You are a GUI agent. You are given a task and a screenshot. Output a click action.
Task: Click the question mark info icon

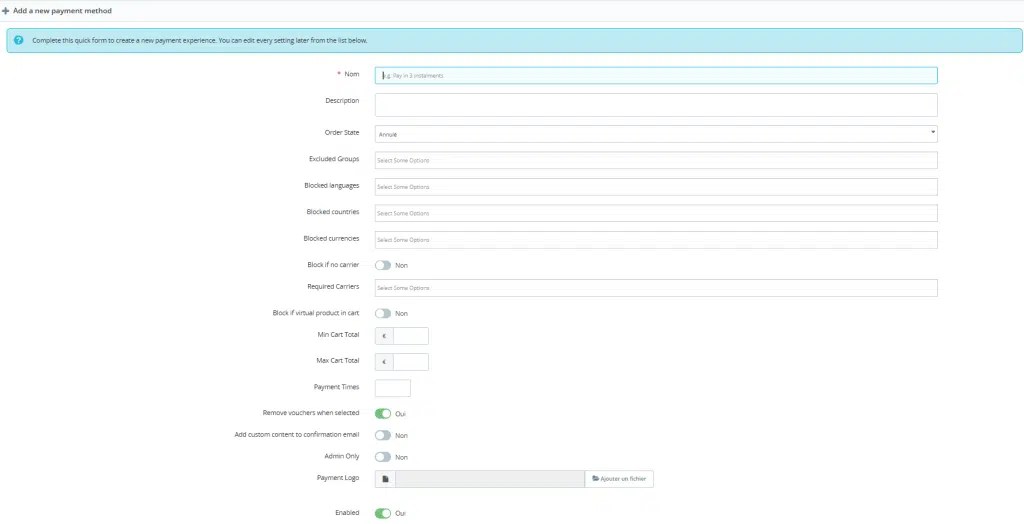[x=18, y=41]
